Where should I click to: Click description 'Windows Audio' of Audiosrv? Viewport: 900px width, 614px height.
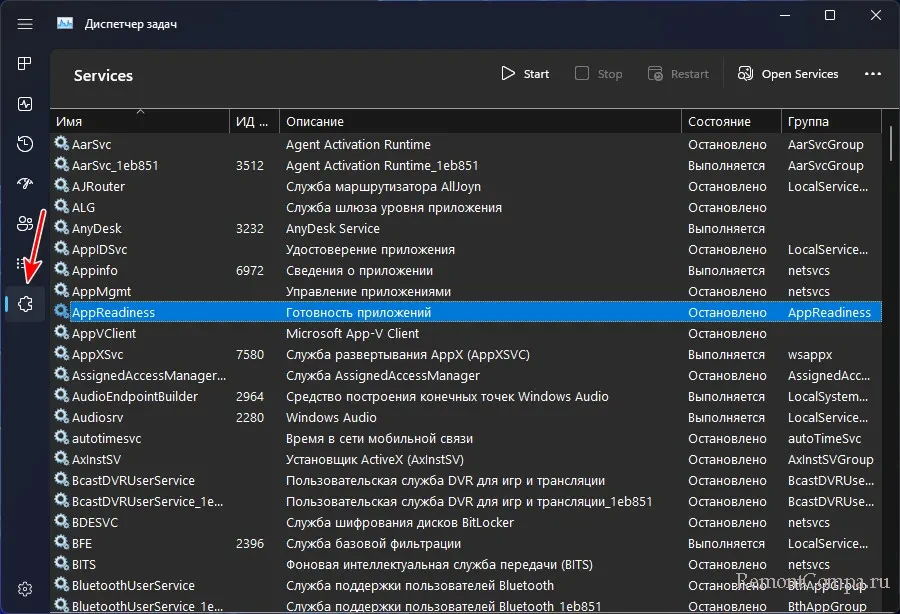[331, 418]
